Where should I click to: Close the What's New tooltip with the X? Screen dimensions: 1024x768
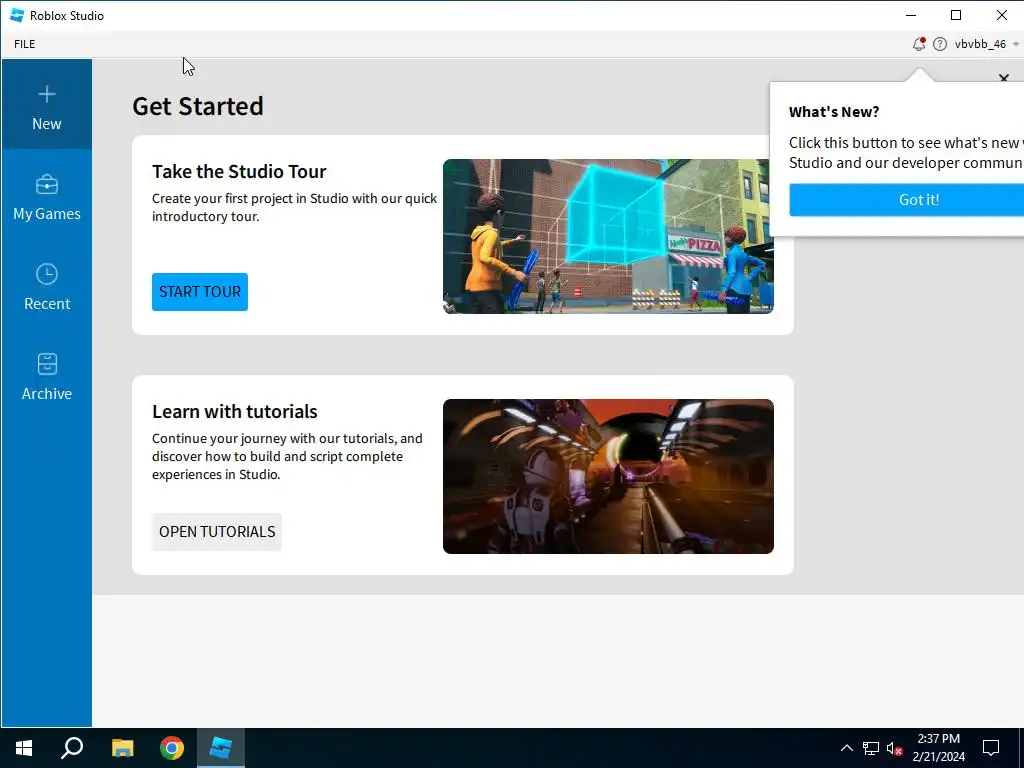pyautogui.click(x=1004, y=78)
